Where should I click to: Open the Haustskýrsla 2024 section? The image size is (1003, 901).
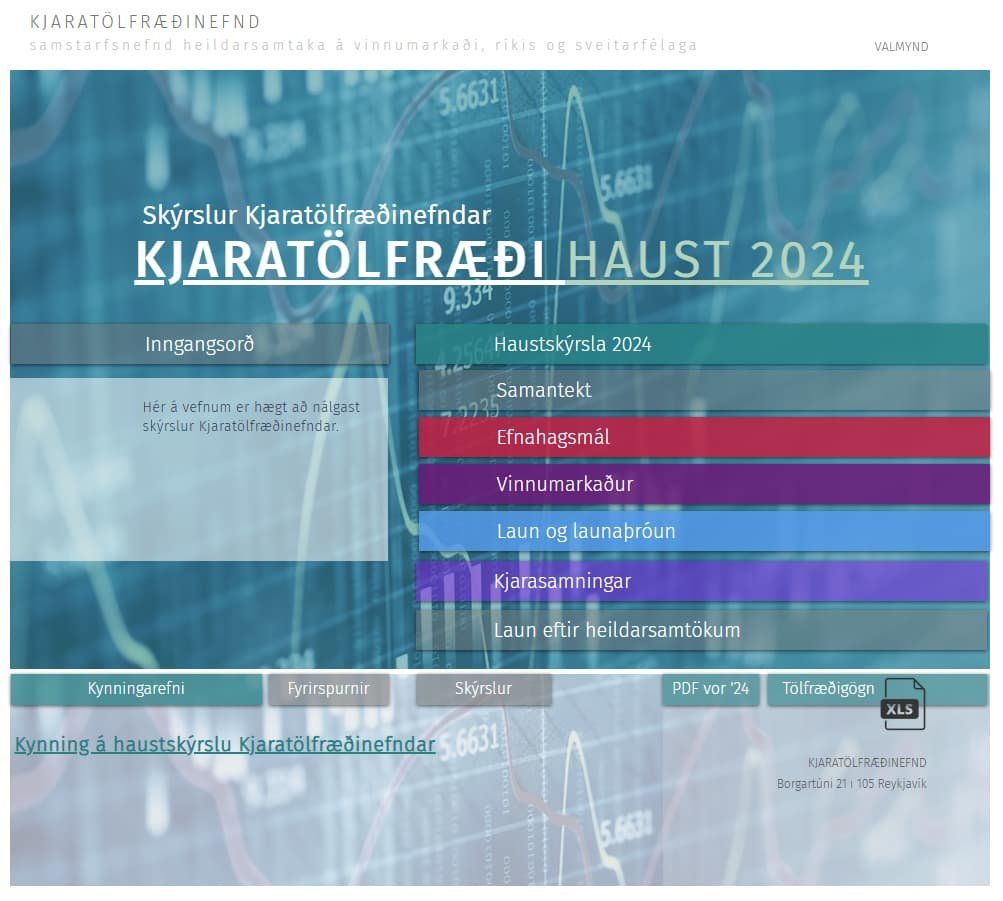(x=701, y=344)
